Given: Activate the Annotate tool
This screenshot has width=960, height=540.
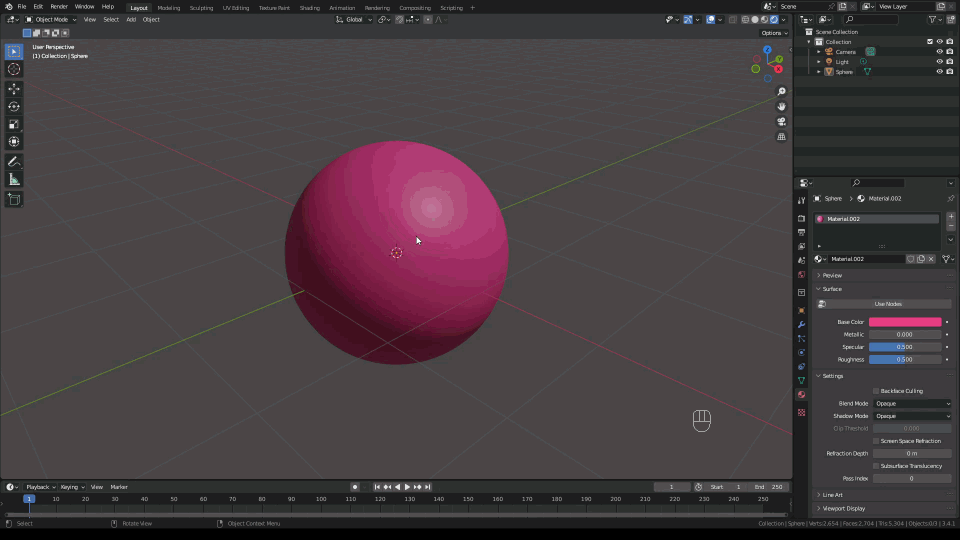Looking at the screenshot, I should click(14, 161).
